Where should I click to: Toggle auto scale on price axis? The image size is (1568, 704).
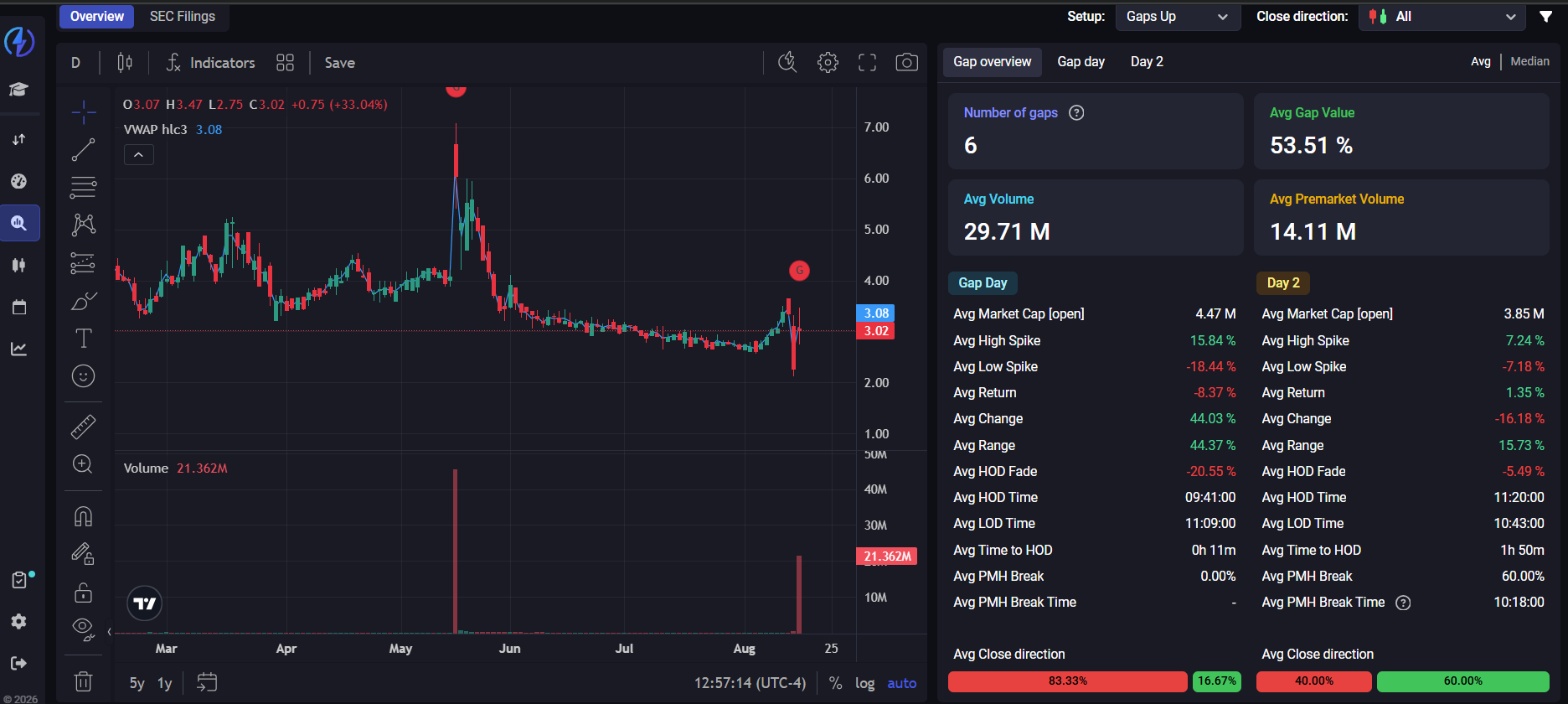click(x=902, y=683)
